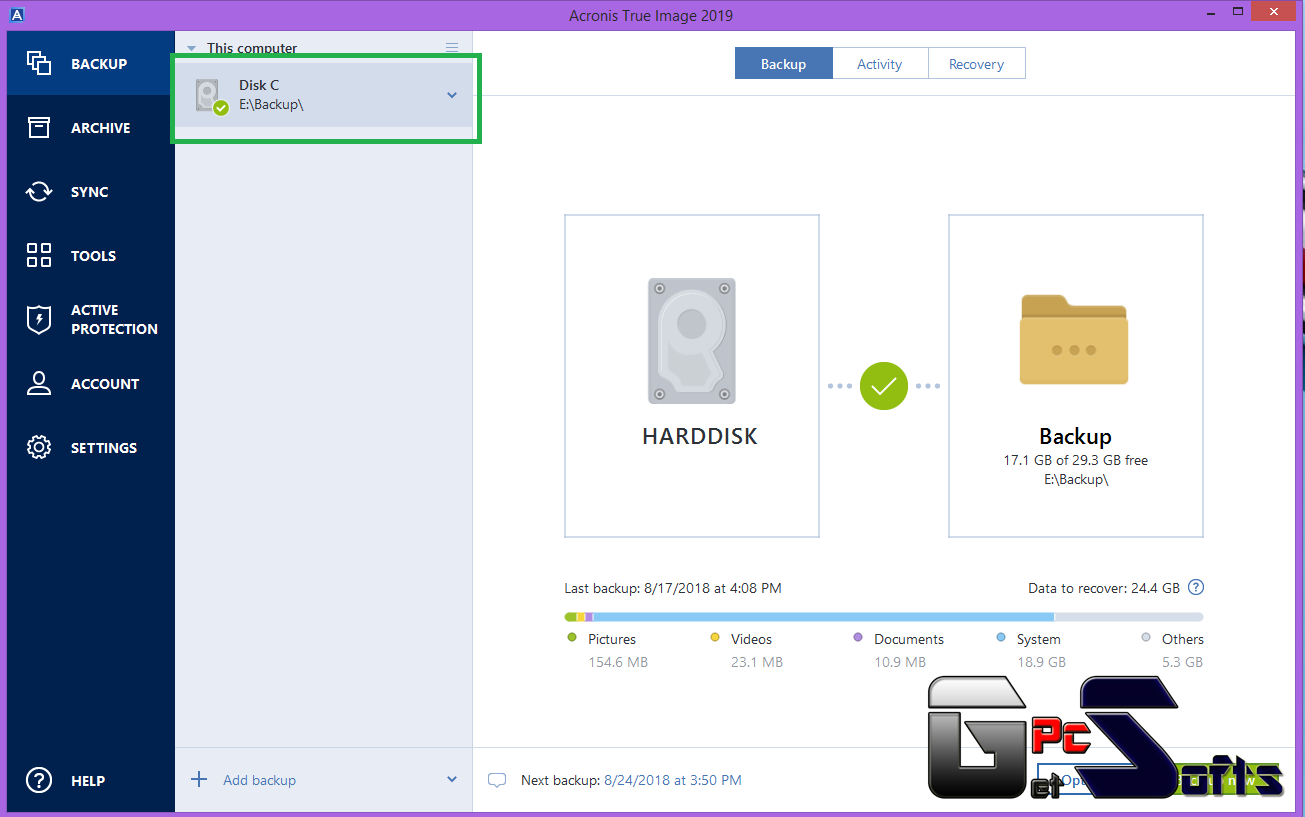
Task: Click the 'Last backup: 8/17/2018 at 4:08 PM' text
Action: [673, 588]
